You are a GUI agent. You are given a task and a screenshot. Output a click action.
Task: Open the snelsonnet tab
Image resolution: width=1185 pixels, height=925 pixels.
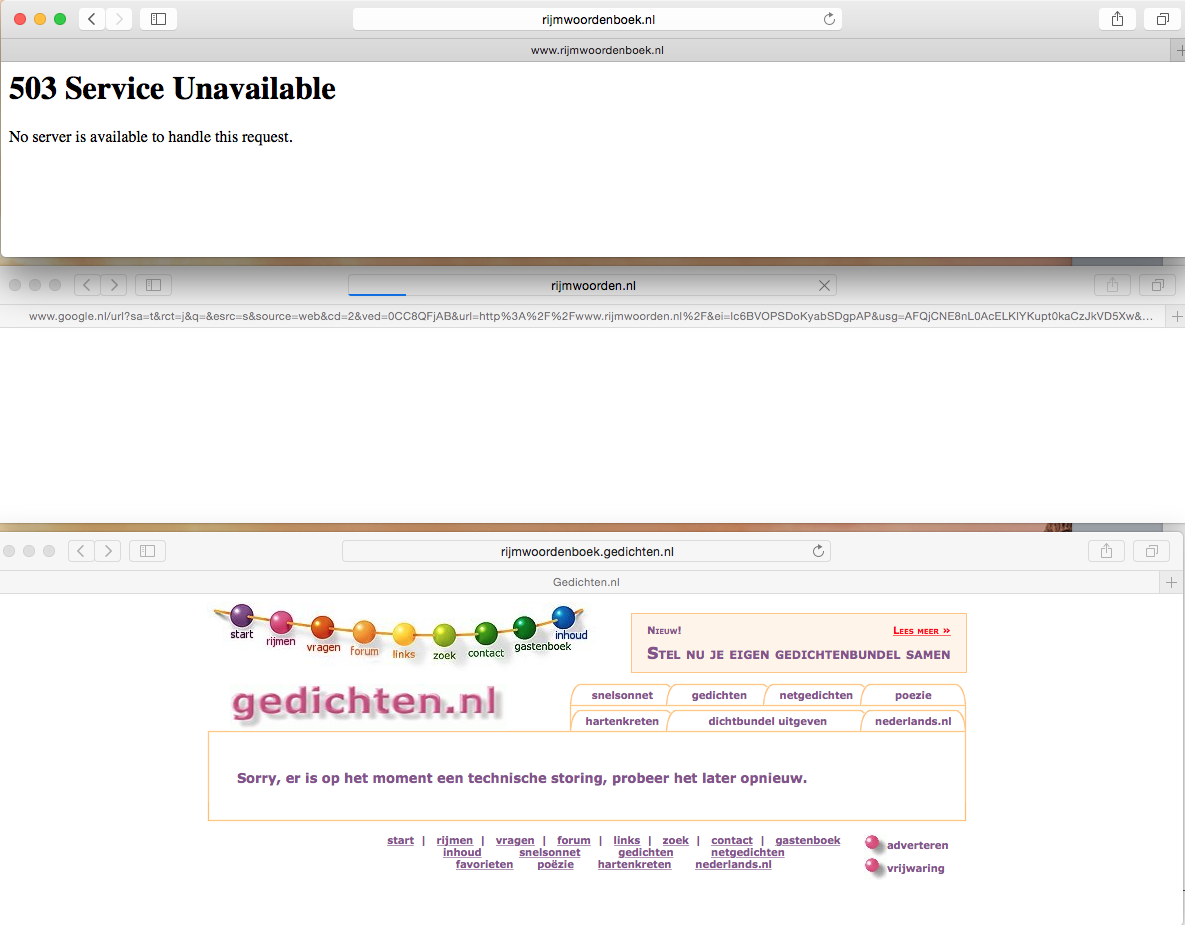click(622, 695)
